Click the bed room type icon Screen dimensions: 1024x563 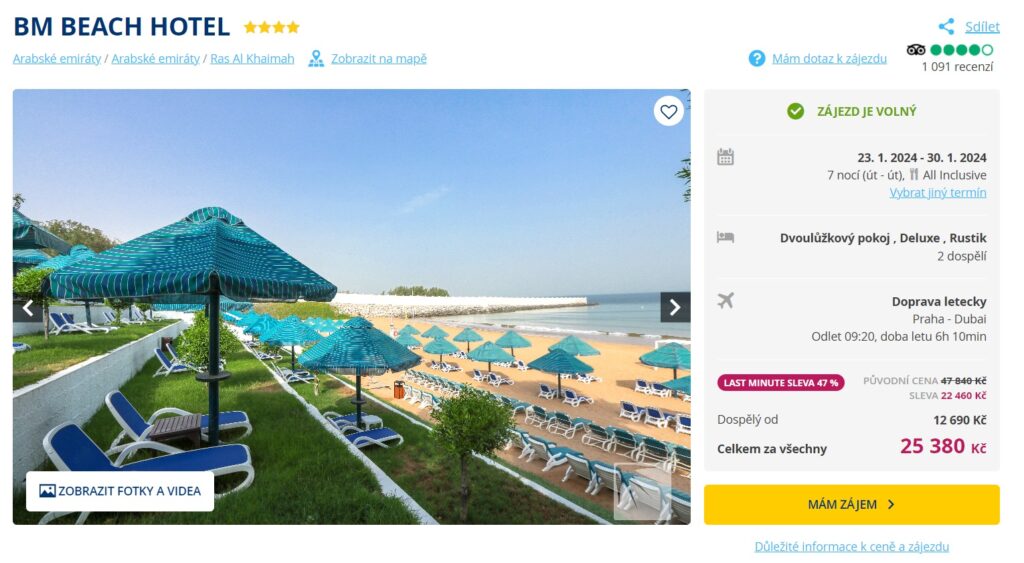coord(726,237)
